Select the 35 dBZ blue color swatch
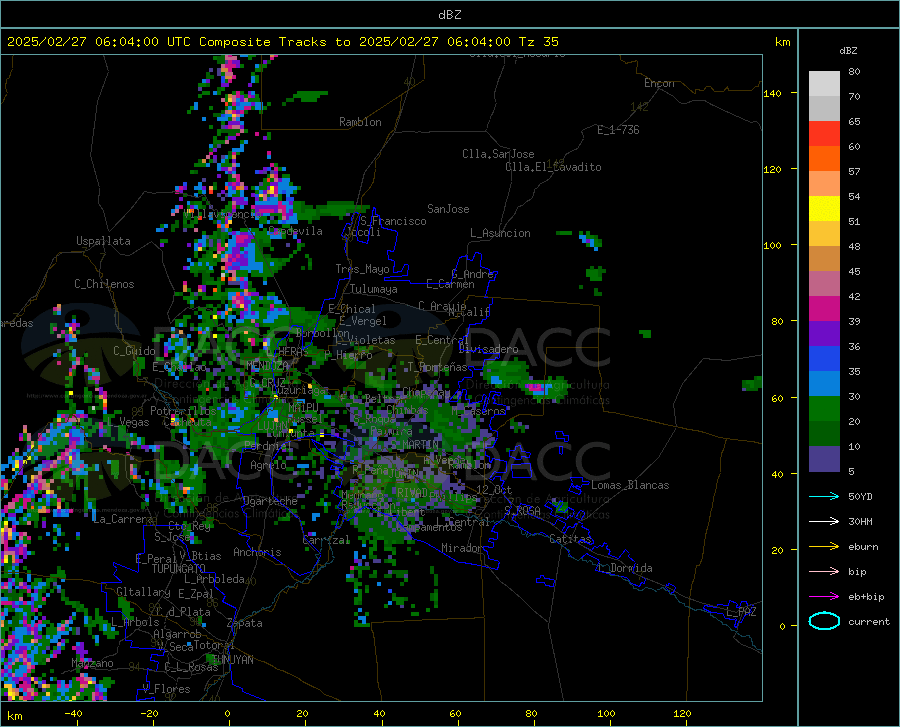This screenshot has height=727, width=900. [x=824, y=358]
